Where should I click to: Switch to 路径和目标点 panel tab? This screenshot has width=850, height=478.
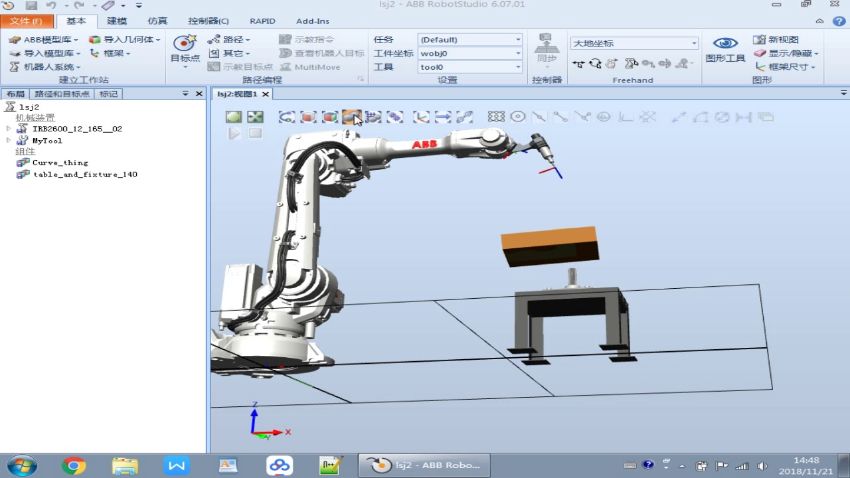click(62, 94)
